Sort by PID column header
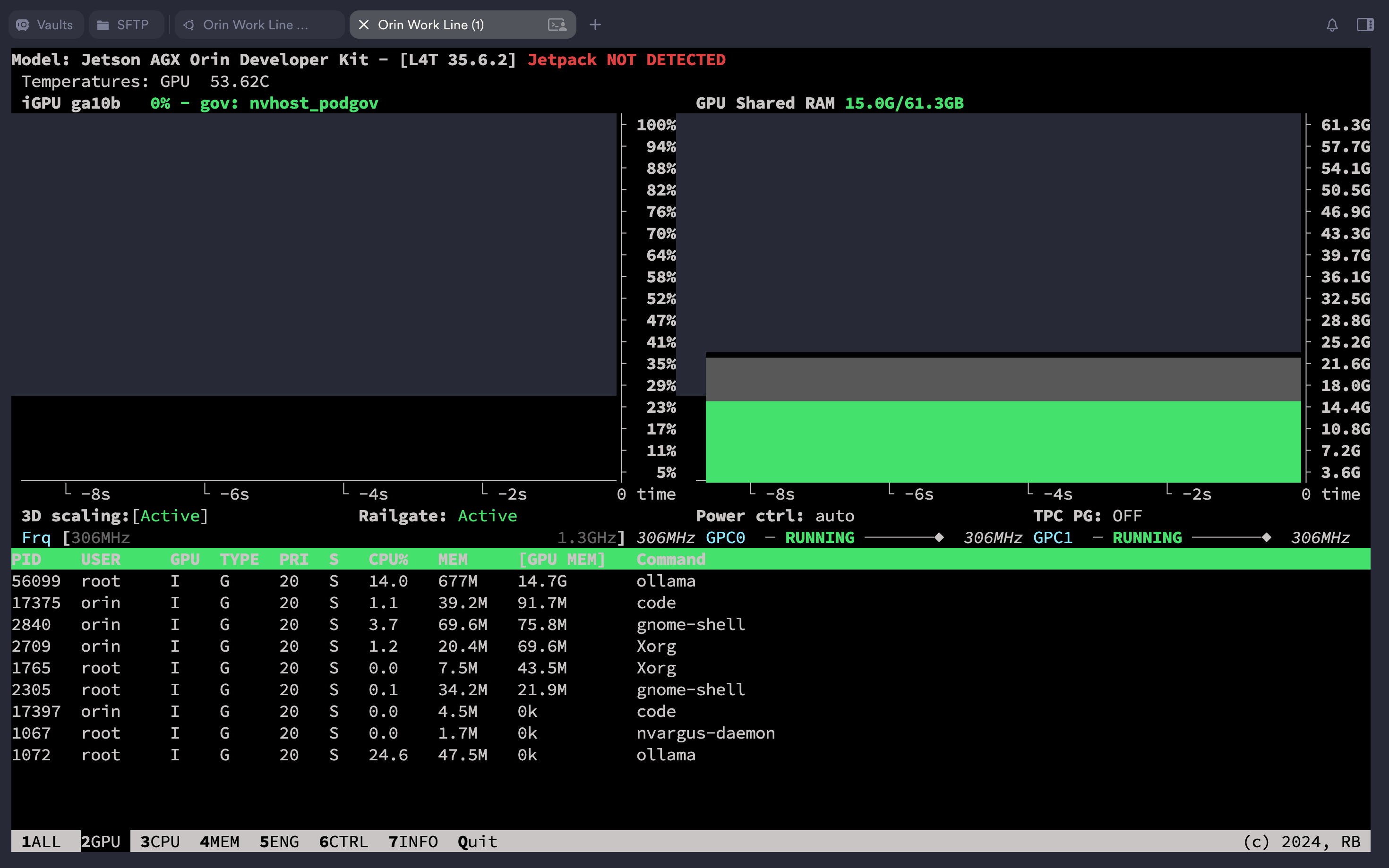This screenshot has width=1389, height=868. [x=26, y=559]
